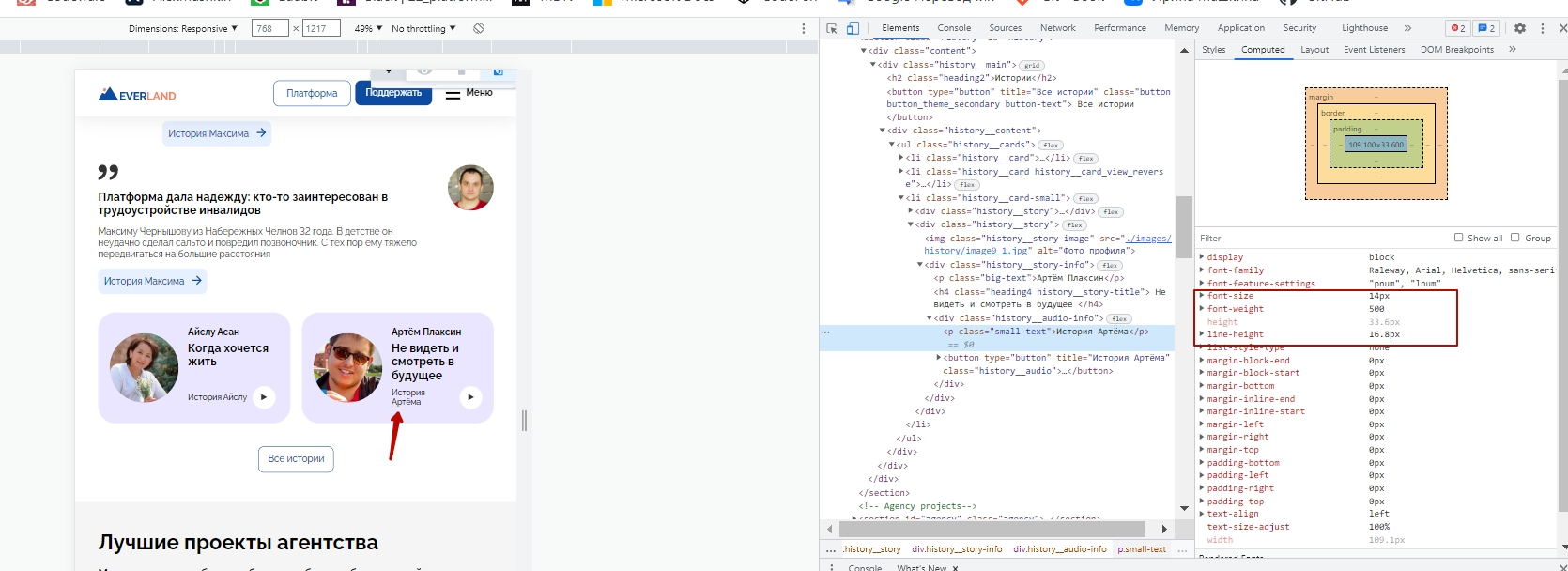Click the Elements panel scroll-down arrow

click(1184, 508)
